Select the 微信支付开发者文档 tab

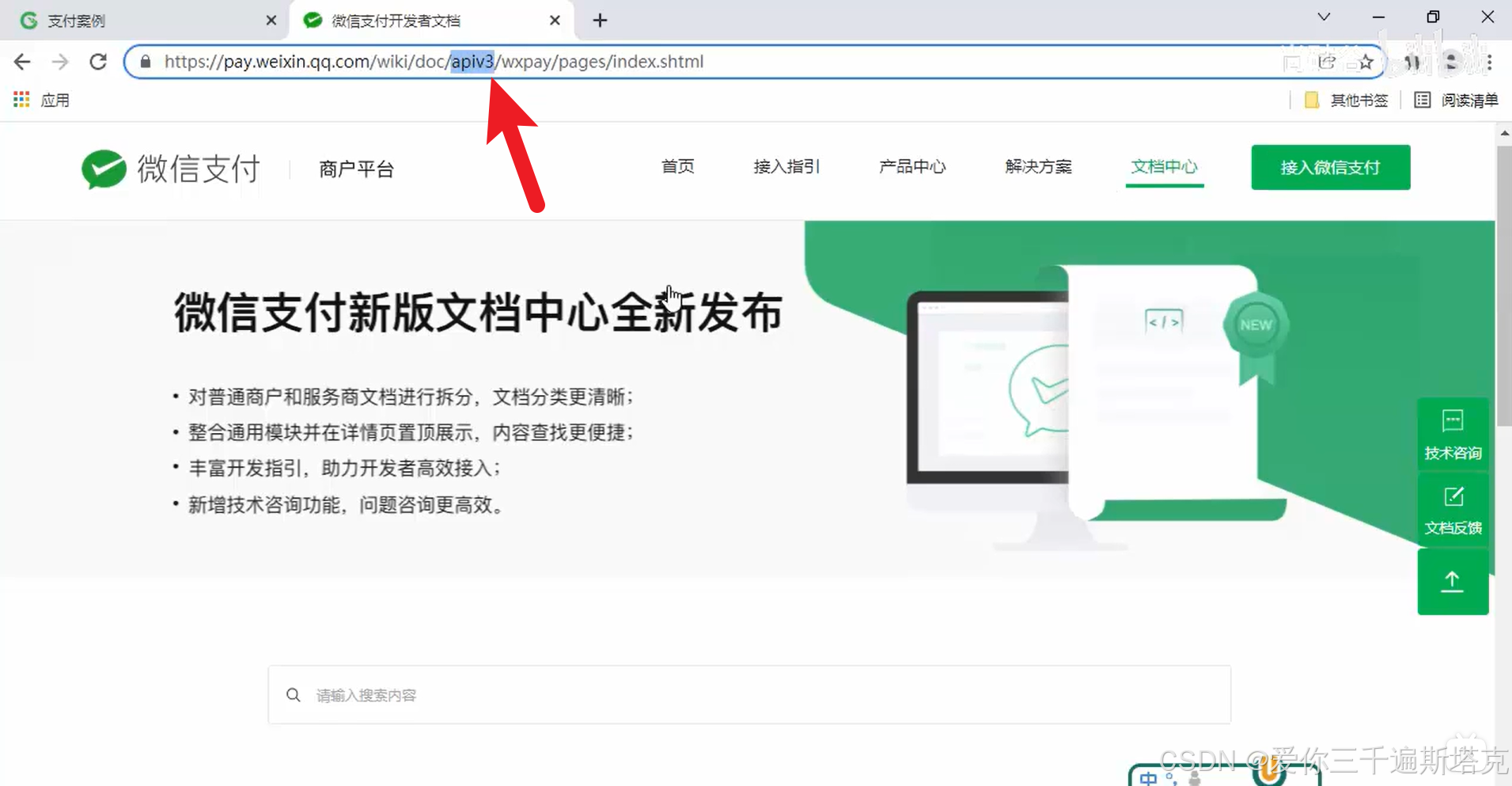coord(431,21)
